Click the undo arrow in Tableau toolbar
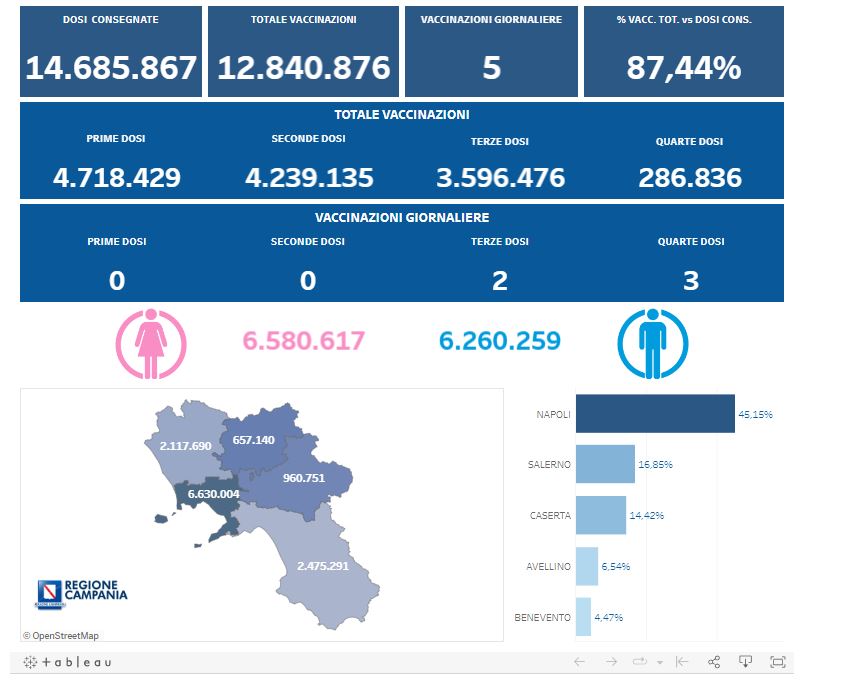Image resolution: width=846 pixels, height=691 pixels. point(580,662)
